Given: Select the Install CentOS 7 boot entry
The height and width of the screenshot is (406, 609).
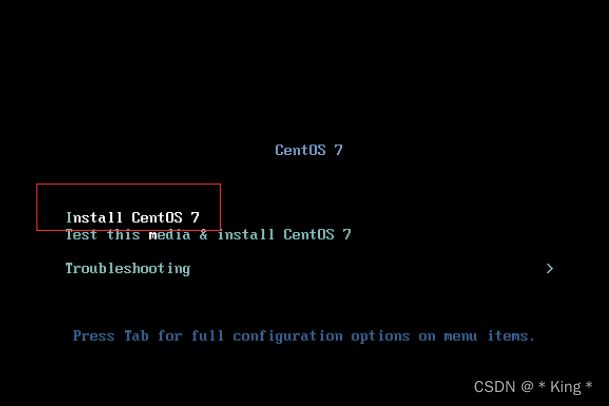Looking at the screenshot, I should pyautogui.click(x=132, y=218).
